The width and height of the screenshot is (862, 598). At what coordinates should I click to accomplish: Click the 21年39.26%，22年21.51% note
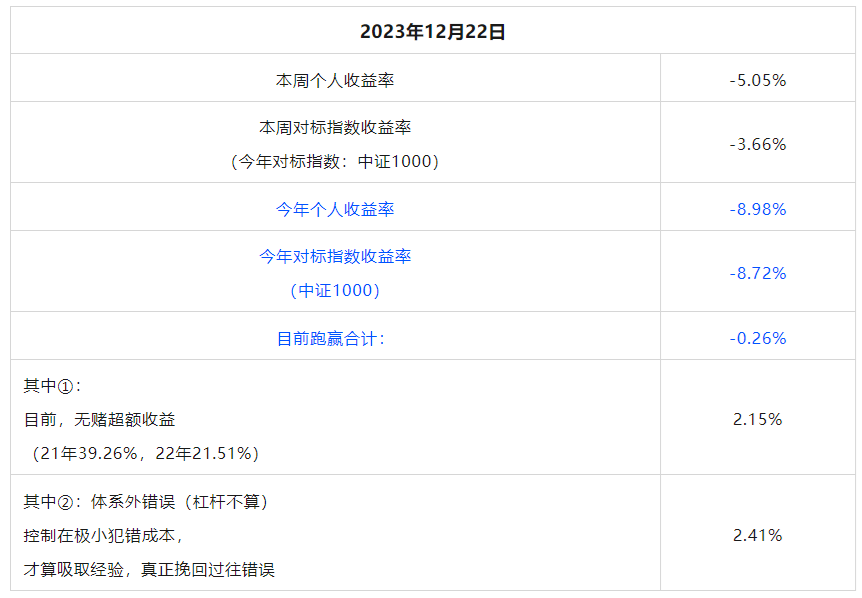coord(145,453)
